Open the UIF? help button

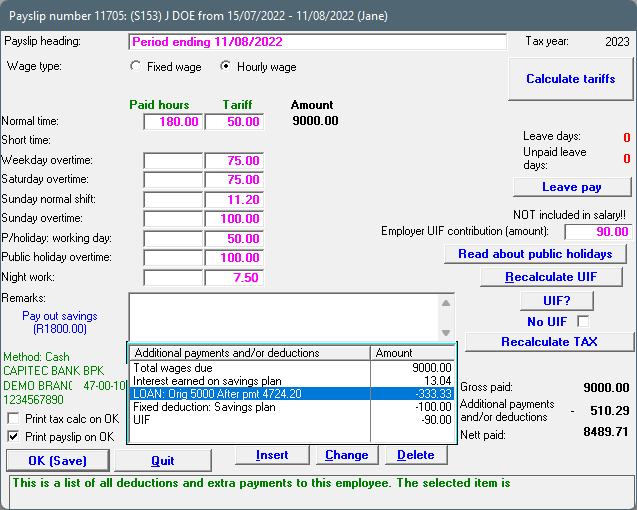point(557,301)
